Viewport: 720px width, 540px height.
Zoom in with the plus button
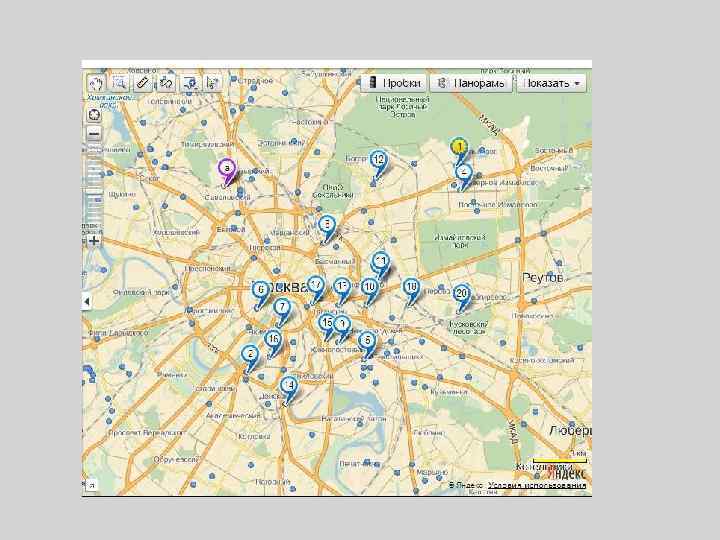[x=94, y=241]
